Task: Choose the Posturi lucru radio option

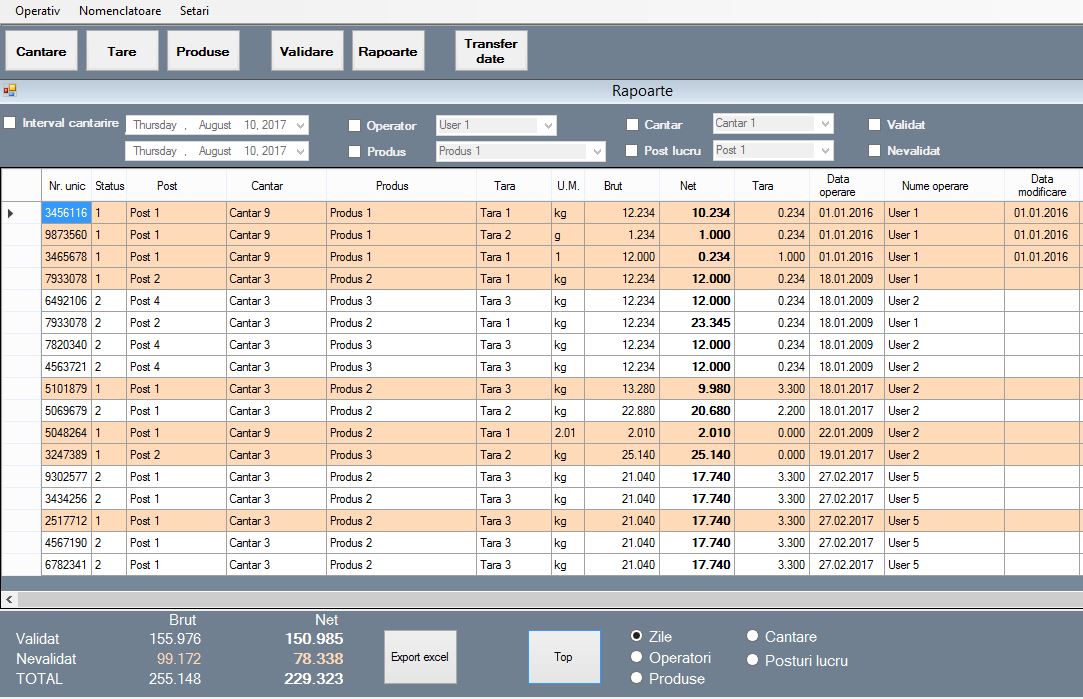Action: pos(753,660)
